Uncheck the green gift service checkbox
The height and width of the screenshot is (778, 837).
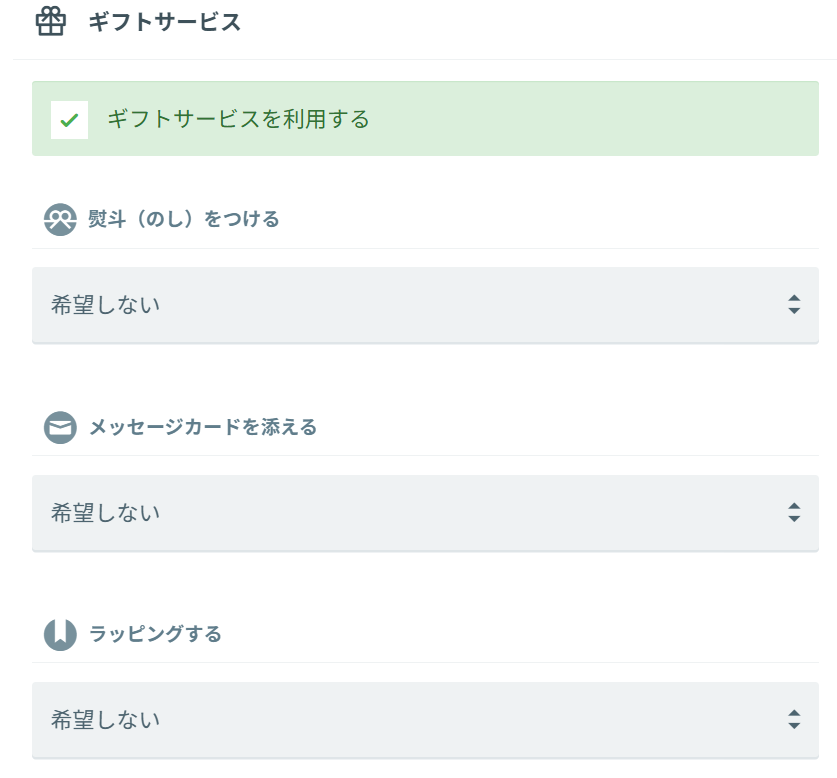tap(69, 120)
